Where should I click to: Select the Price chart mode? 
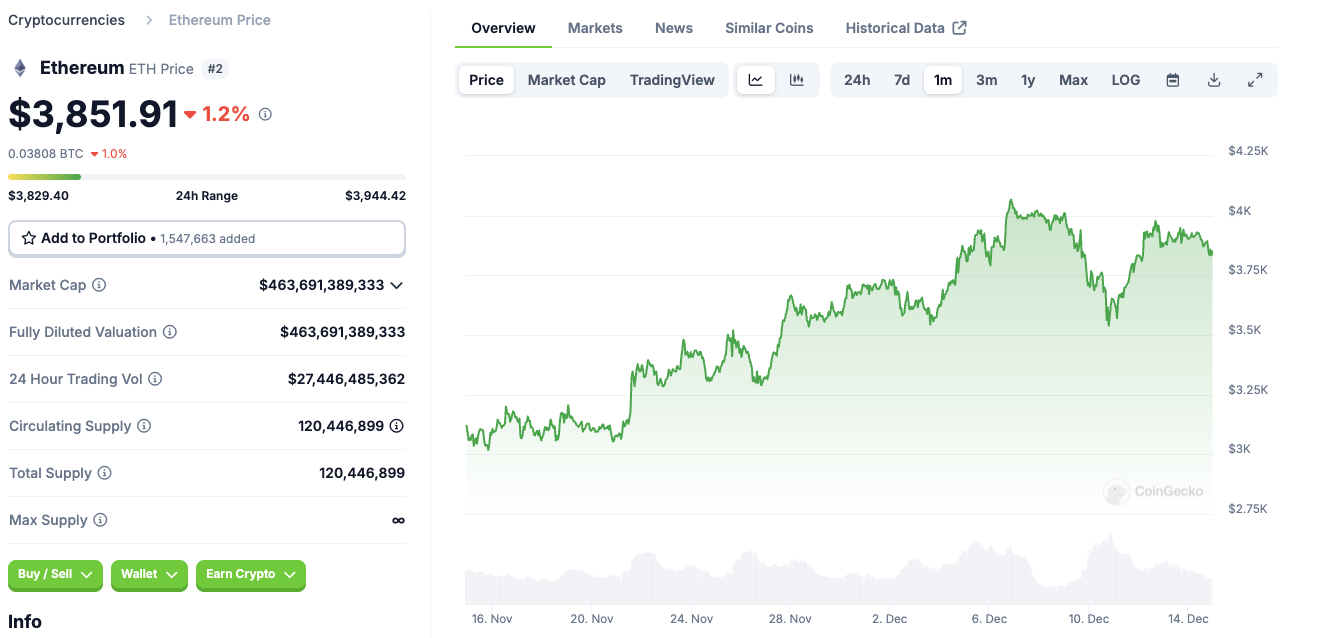[x=486, y=80]
